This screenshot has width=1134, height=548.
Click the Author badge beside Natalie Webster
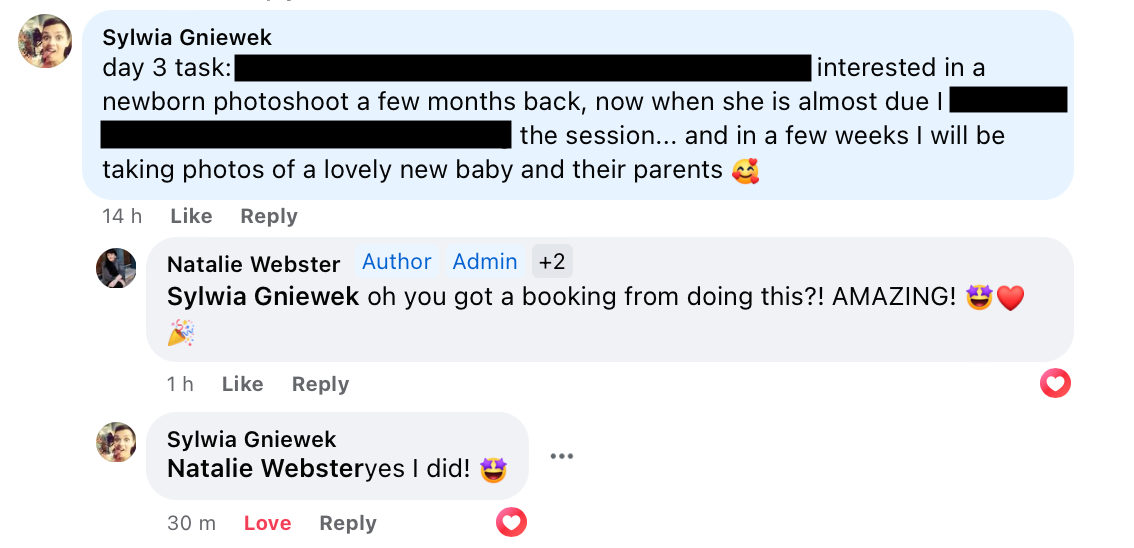click(396, 262)
